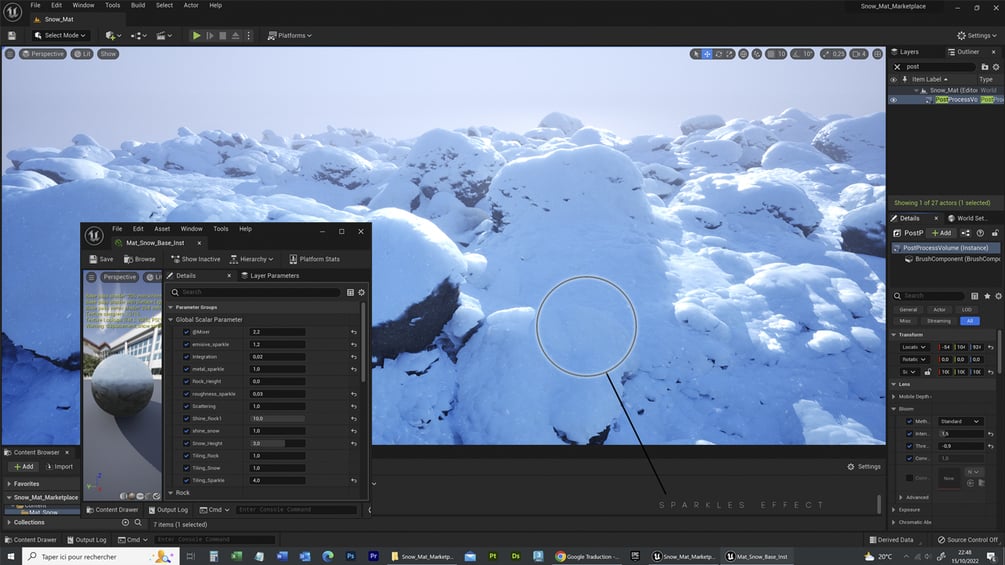Uncheck the metal_sparkle parameter checkbox
The image size is (1005, 565).
pos(187,369)
